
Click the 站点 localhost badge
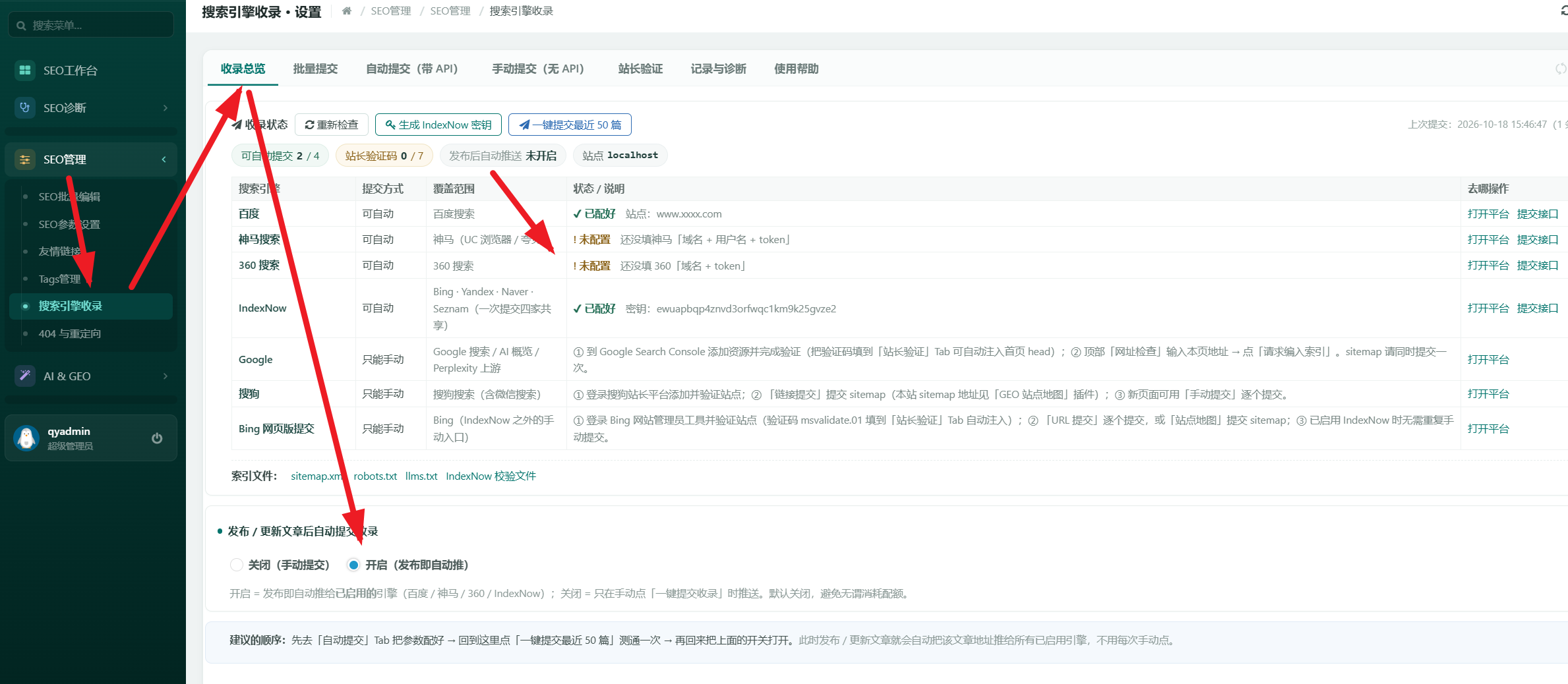tap(620, 156)
